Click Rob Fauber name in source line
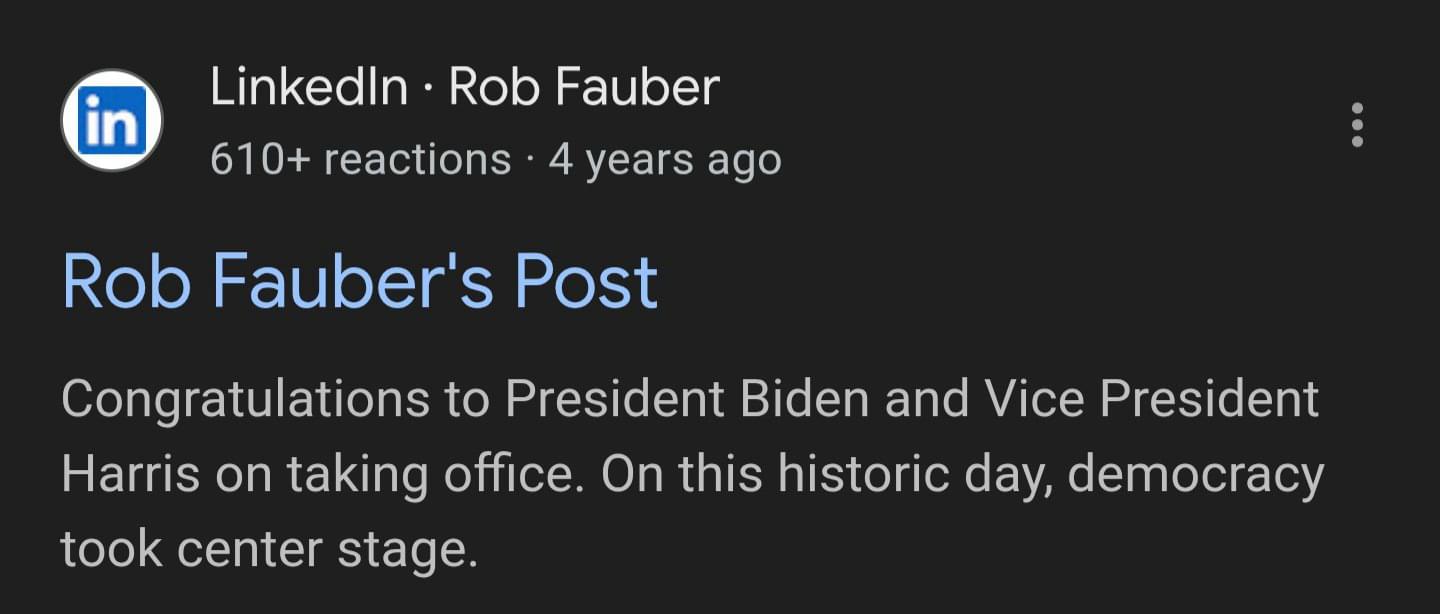The image size is (1440, 614). [584, 87]
